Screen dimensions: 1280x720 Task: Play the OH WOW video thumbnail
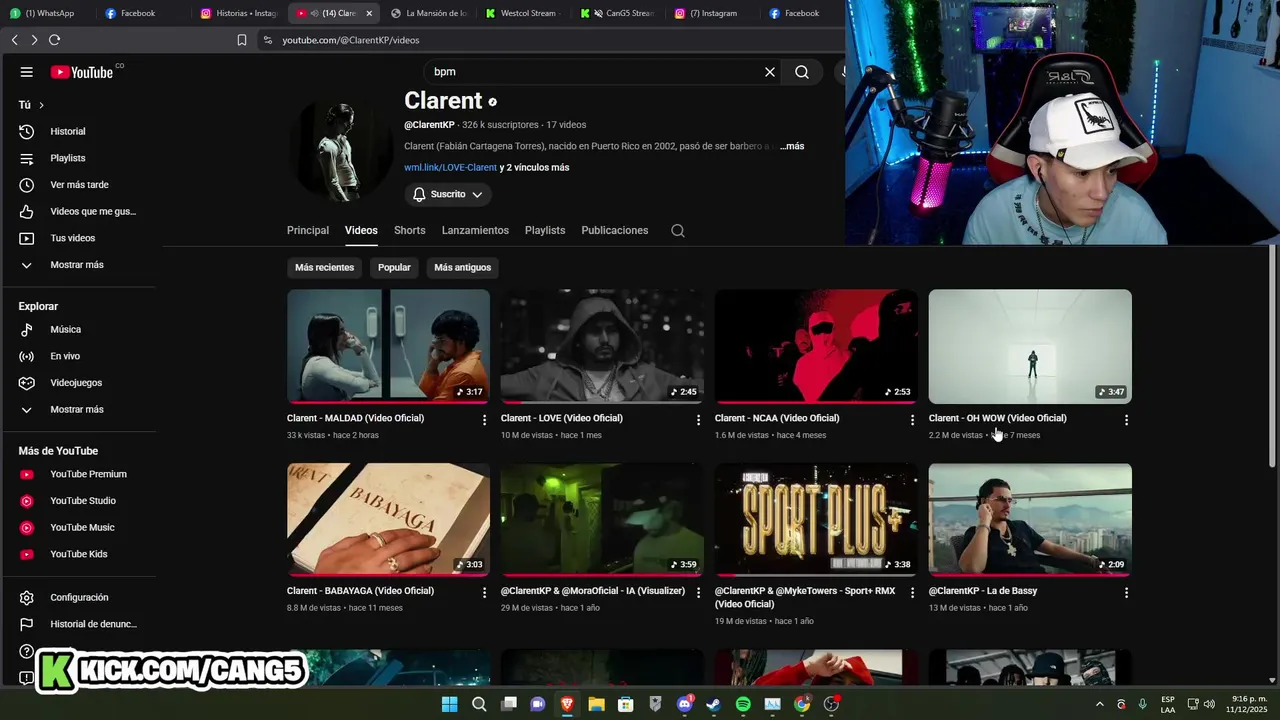[1030, 347]
